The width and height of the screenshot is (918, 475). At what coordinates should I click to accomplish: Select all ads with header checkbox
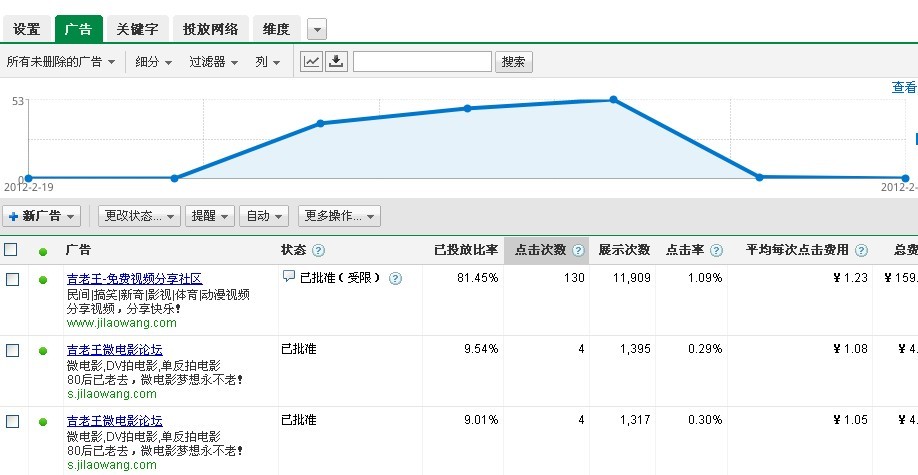pyautogui.click(x=11, y=250)
